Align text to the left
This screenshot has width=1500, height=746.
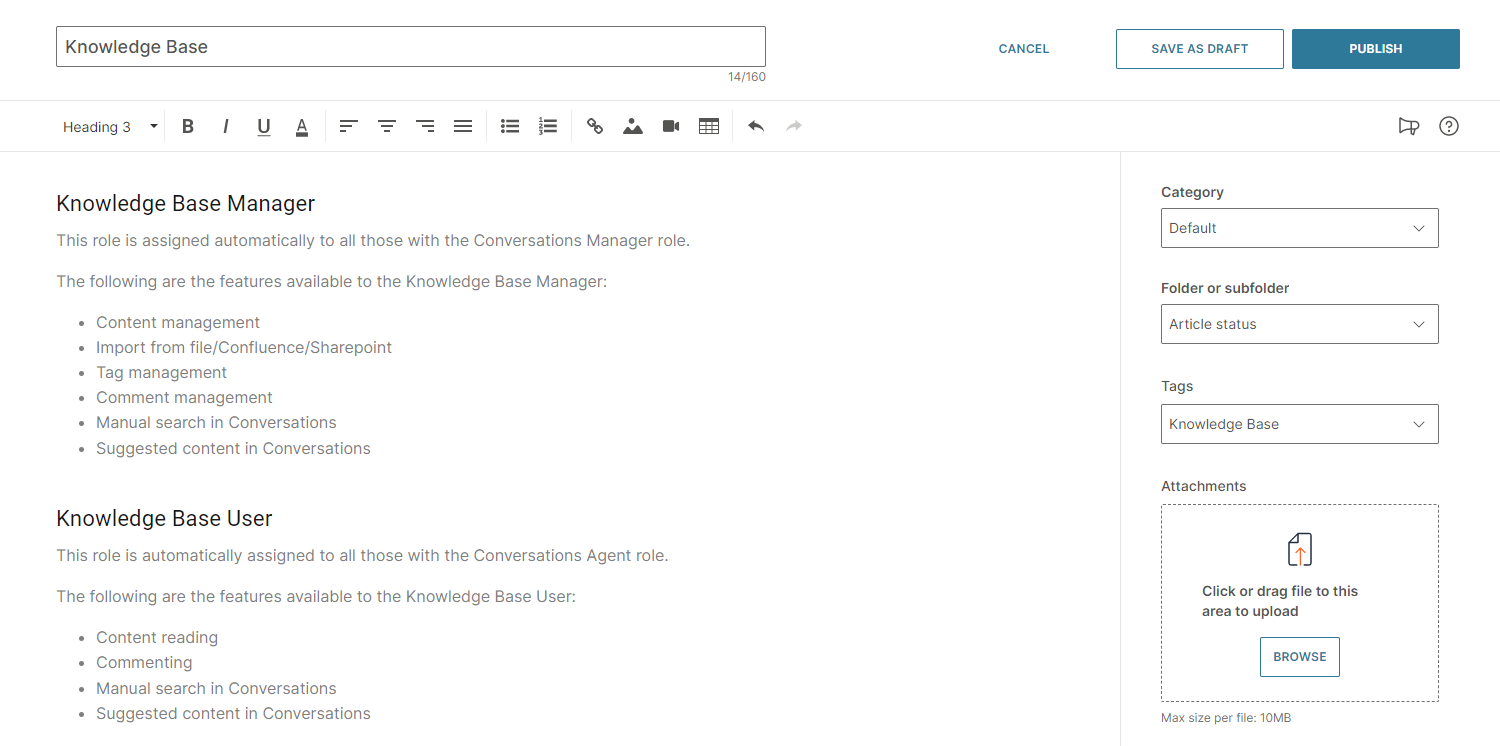[349, 127]
